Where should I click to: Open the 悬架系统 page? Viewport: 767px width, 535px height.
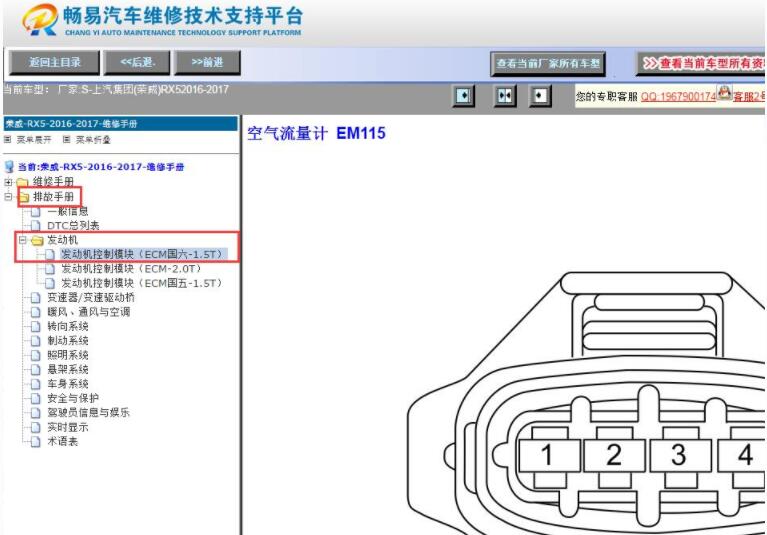[68, 369]
